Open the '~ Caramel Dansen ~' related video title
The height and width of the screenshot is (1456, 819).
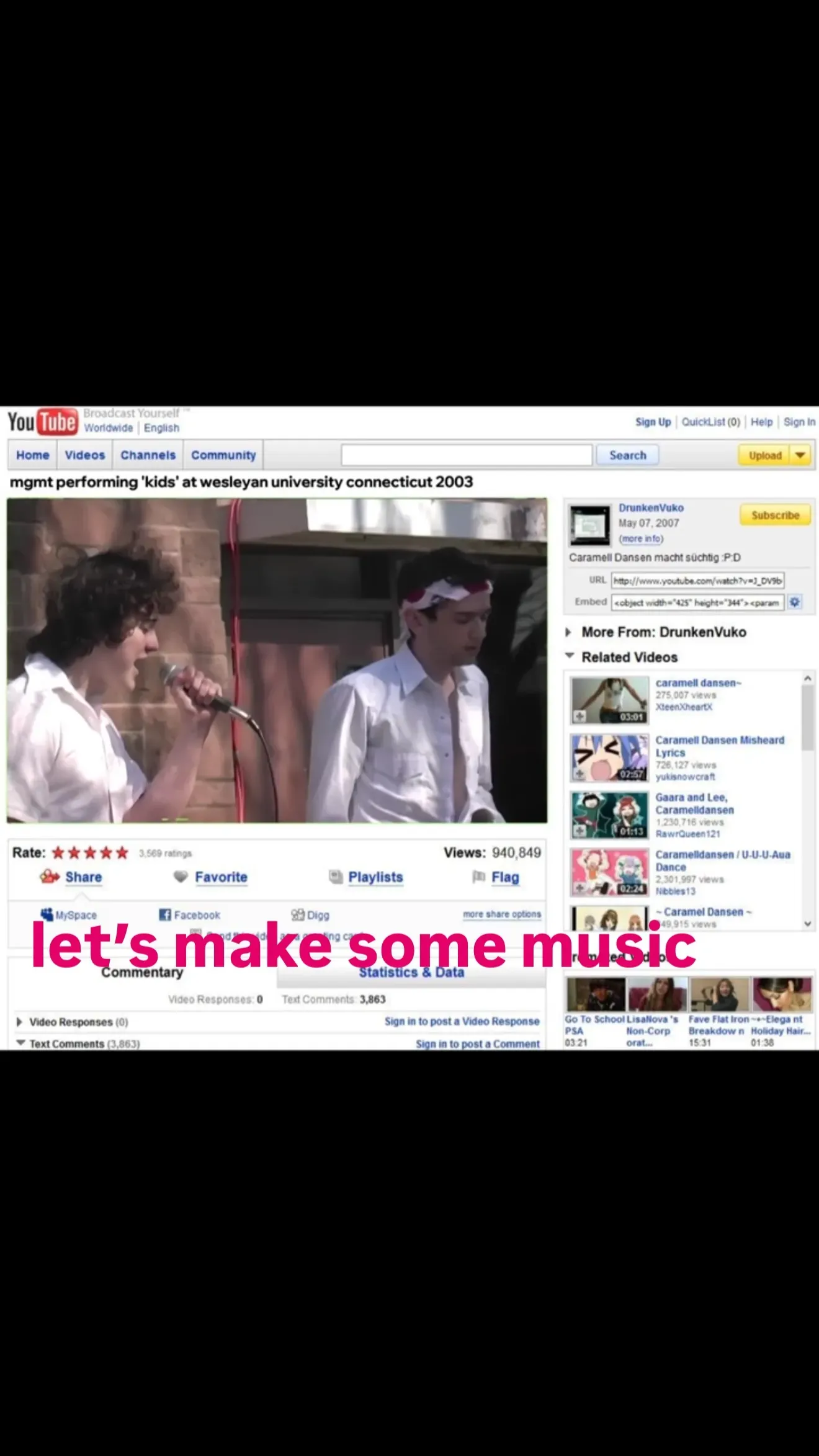tap(704, 912)
